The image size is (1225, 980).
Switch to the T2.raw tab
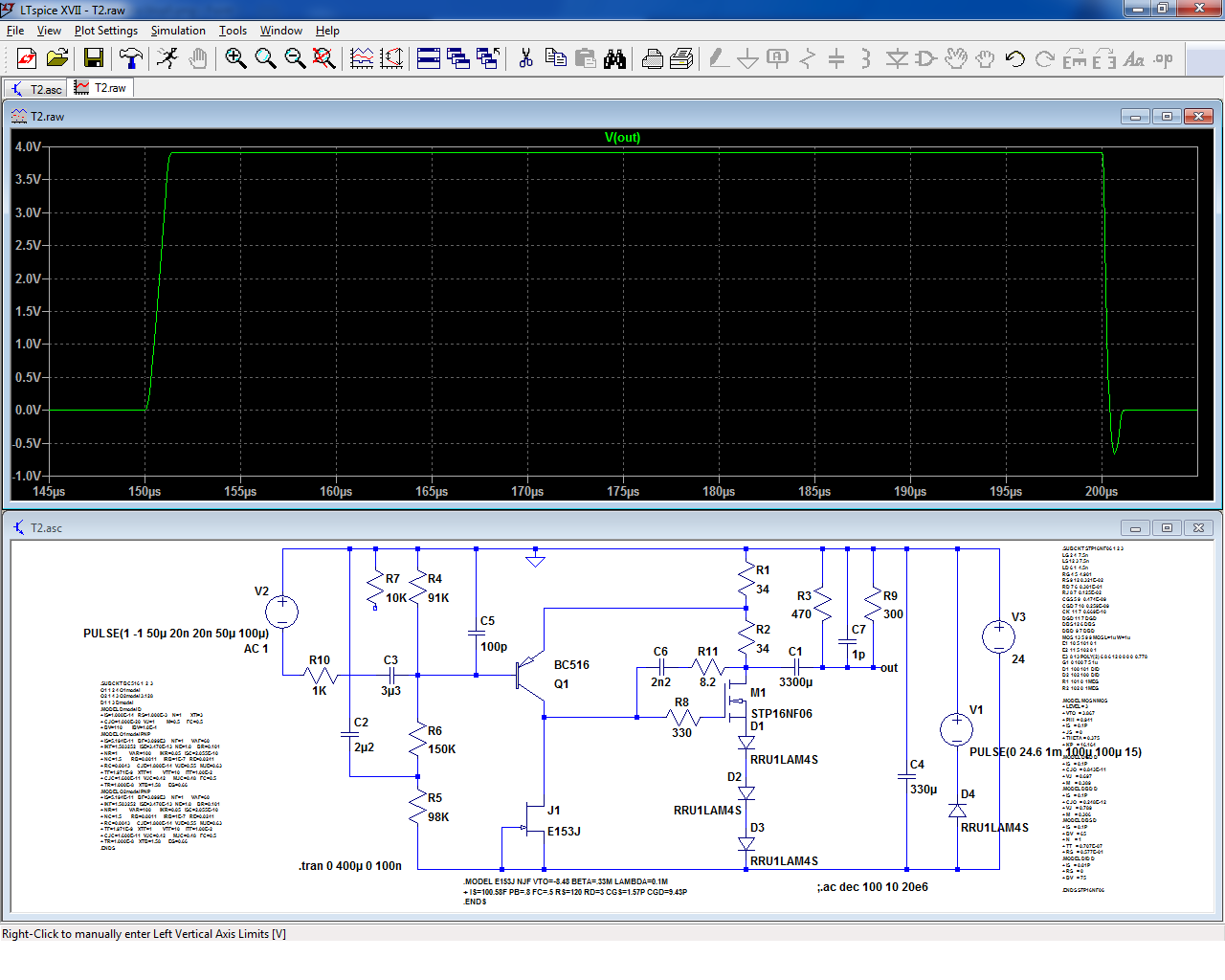(x=100, y=88)
